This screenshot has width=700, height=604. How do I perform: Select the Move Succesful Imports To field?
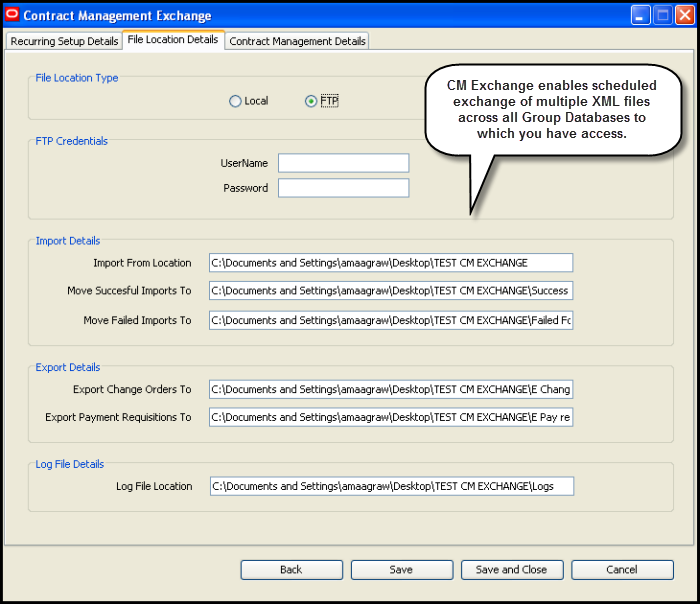390,291
